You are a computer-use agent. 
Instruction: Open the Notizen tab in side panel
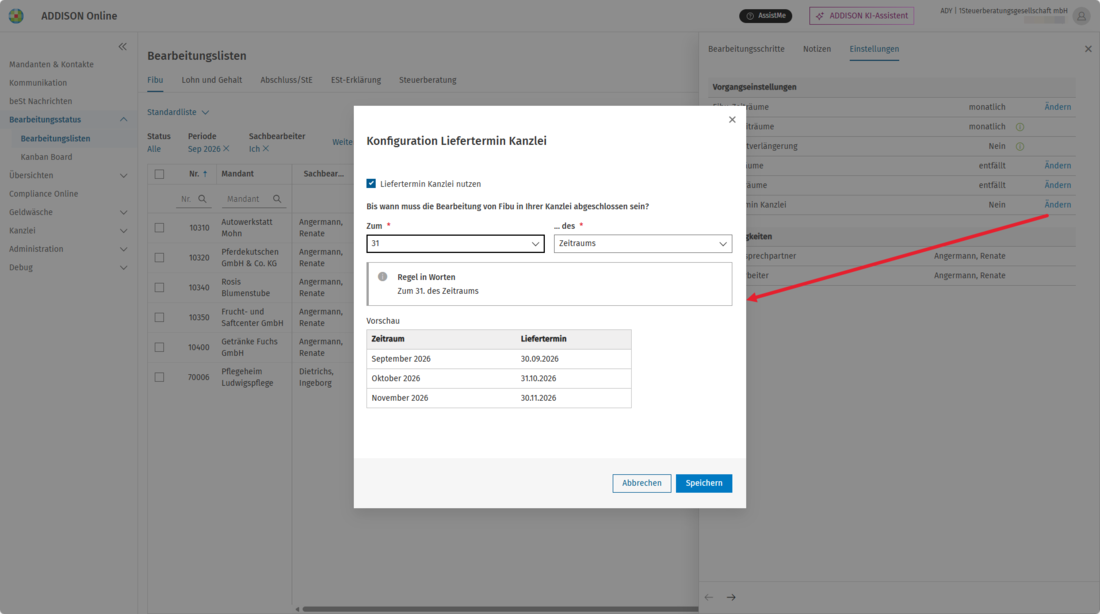(817, 49)
